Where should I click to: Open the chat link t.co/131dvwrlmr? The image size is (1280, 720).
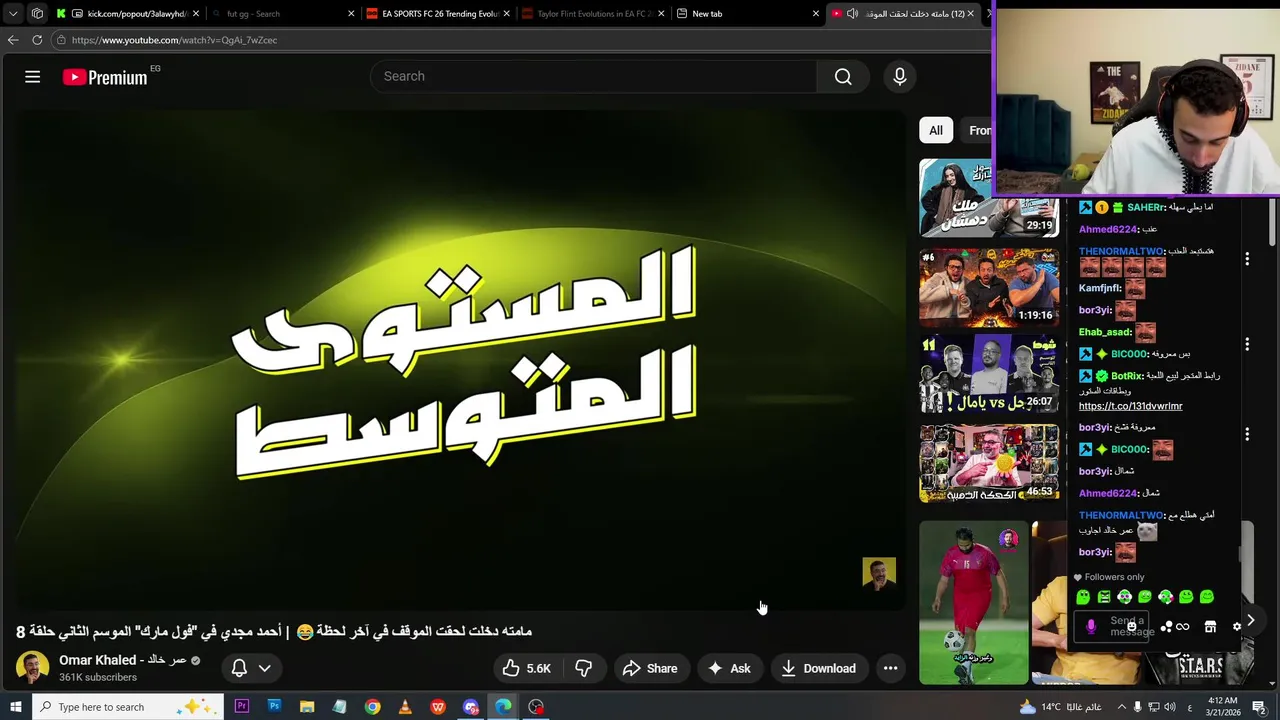[x=1130, y=406]
